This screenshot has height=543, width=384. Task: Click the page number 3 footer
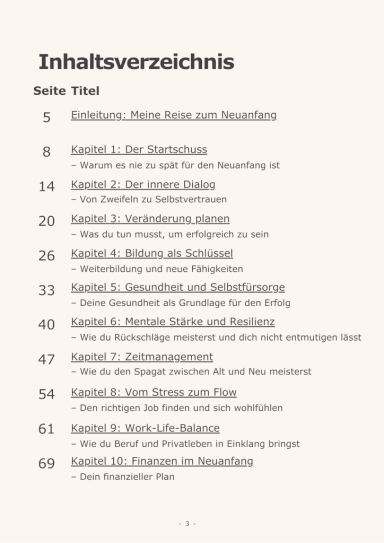[x=187, y=524]
